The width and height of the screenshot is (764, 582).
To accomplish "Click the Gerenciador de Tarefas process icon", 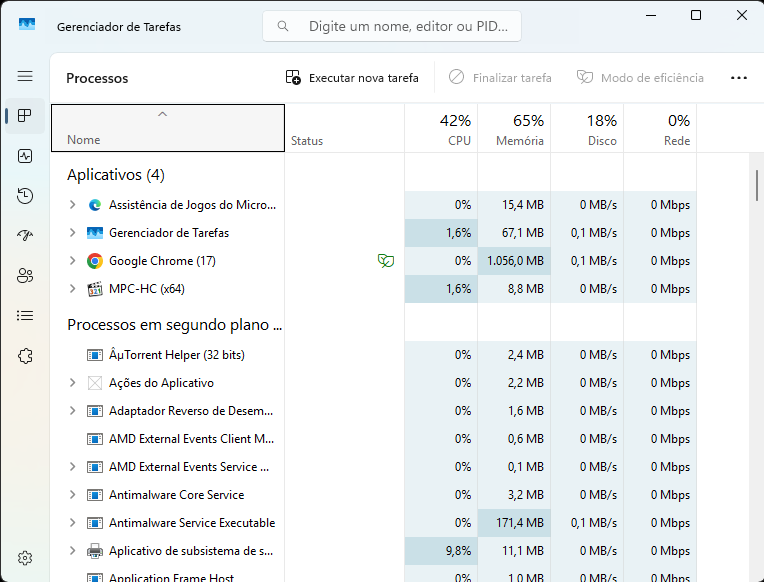I will [95, 233].
